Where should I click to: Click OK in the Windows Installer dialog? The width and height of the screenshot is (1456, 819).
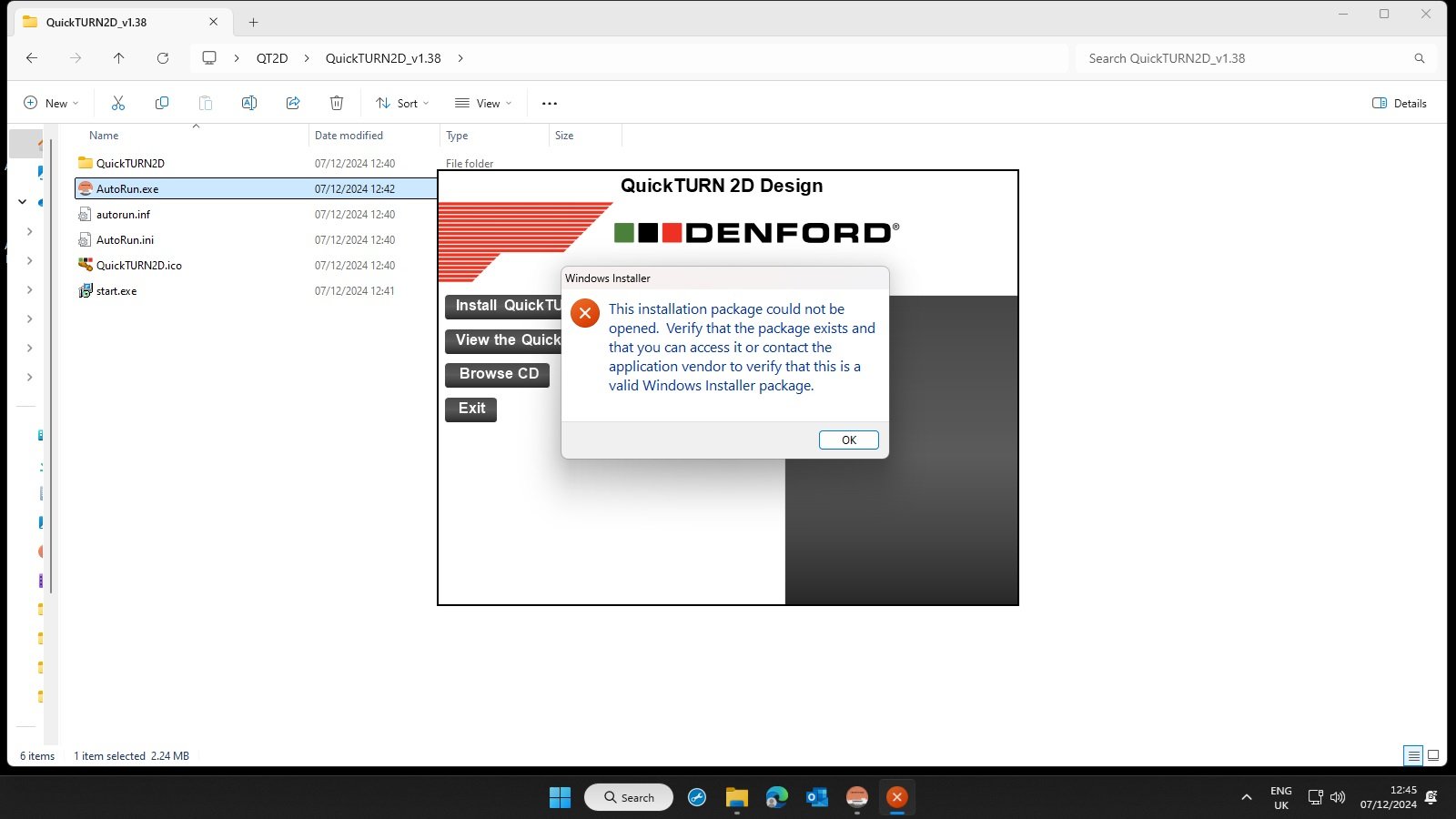848,440
